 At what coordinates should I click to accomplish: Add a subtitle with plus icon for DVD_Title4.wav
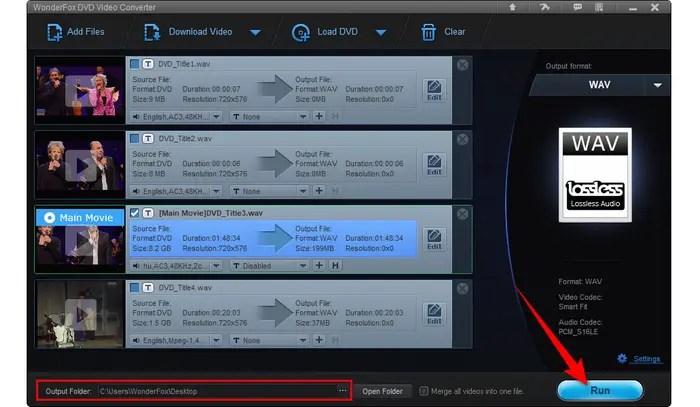point(319,340)
